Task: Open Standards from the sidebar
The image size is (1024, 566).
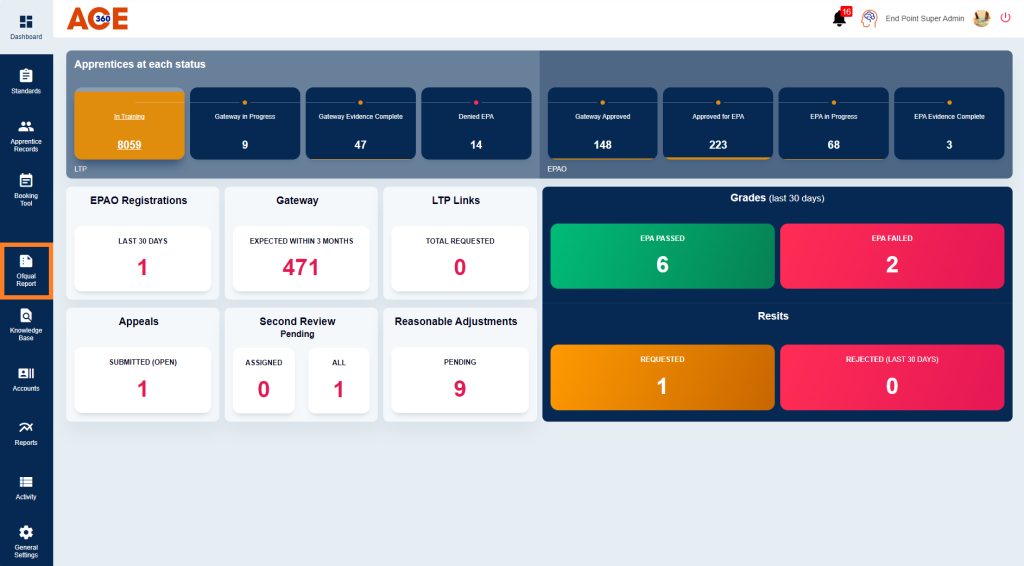Action: coord(26,81)
